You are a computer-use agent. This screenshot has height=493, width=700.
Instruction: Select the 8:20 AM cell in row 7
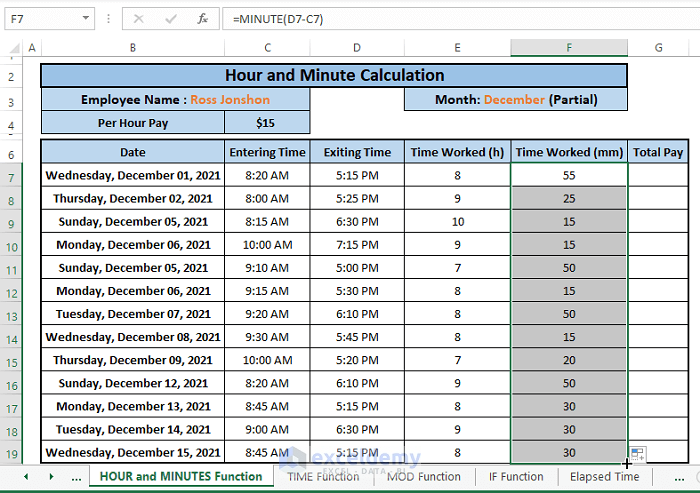point(267,175)
